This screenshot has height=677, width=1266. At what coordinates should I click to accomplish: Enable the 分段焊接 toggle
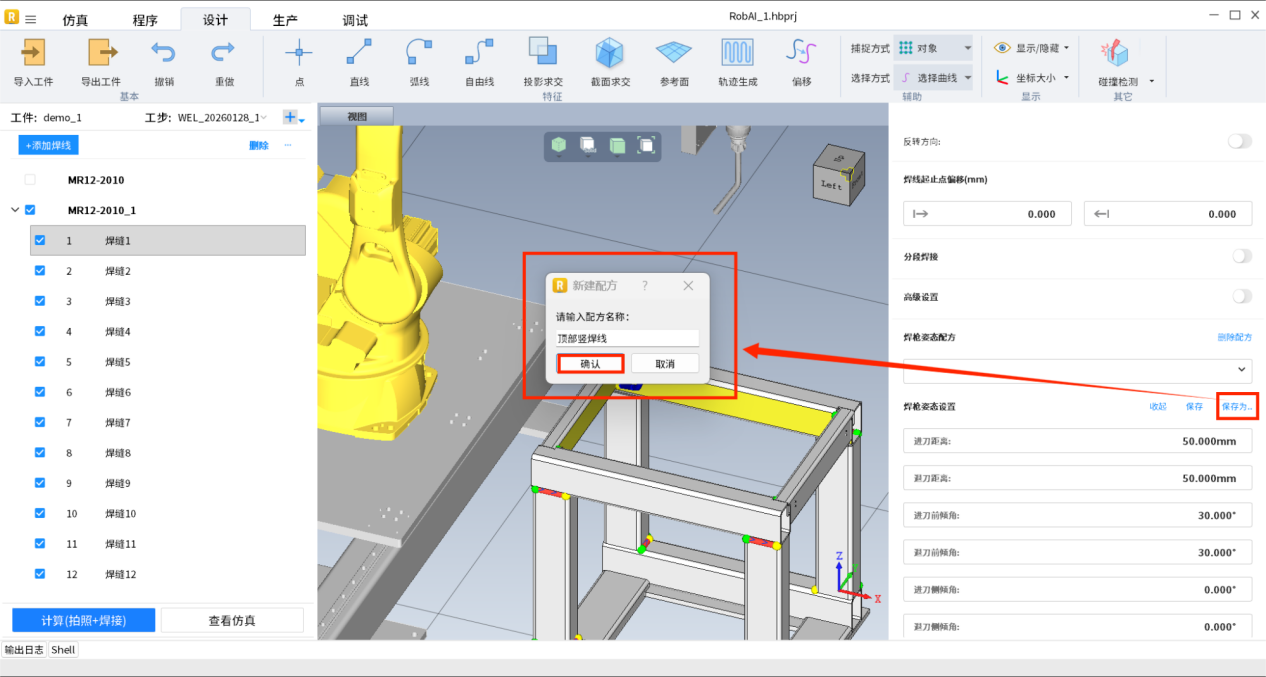1240,257
